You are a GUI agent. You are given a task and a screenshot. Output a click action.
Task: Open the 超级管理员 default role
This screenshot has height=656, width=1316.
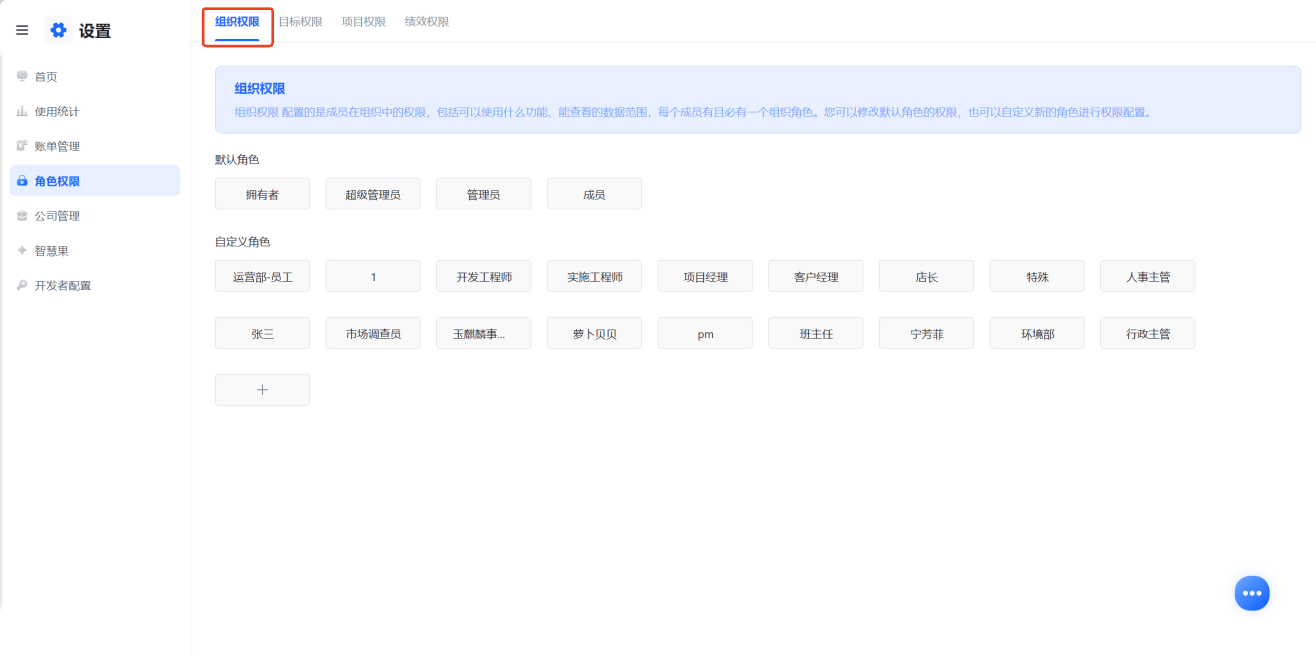coord(373,194)
